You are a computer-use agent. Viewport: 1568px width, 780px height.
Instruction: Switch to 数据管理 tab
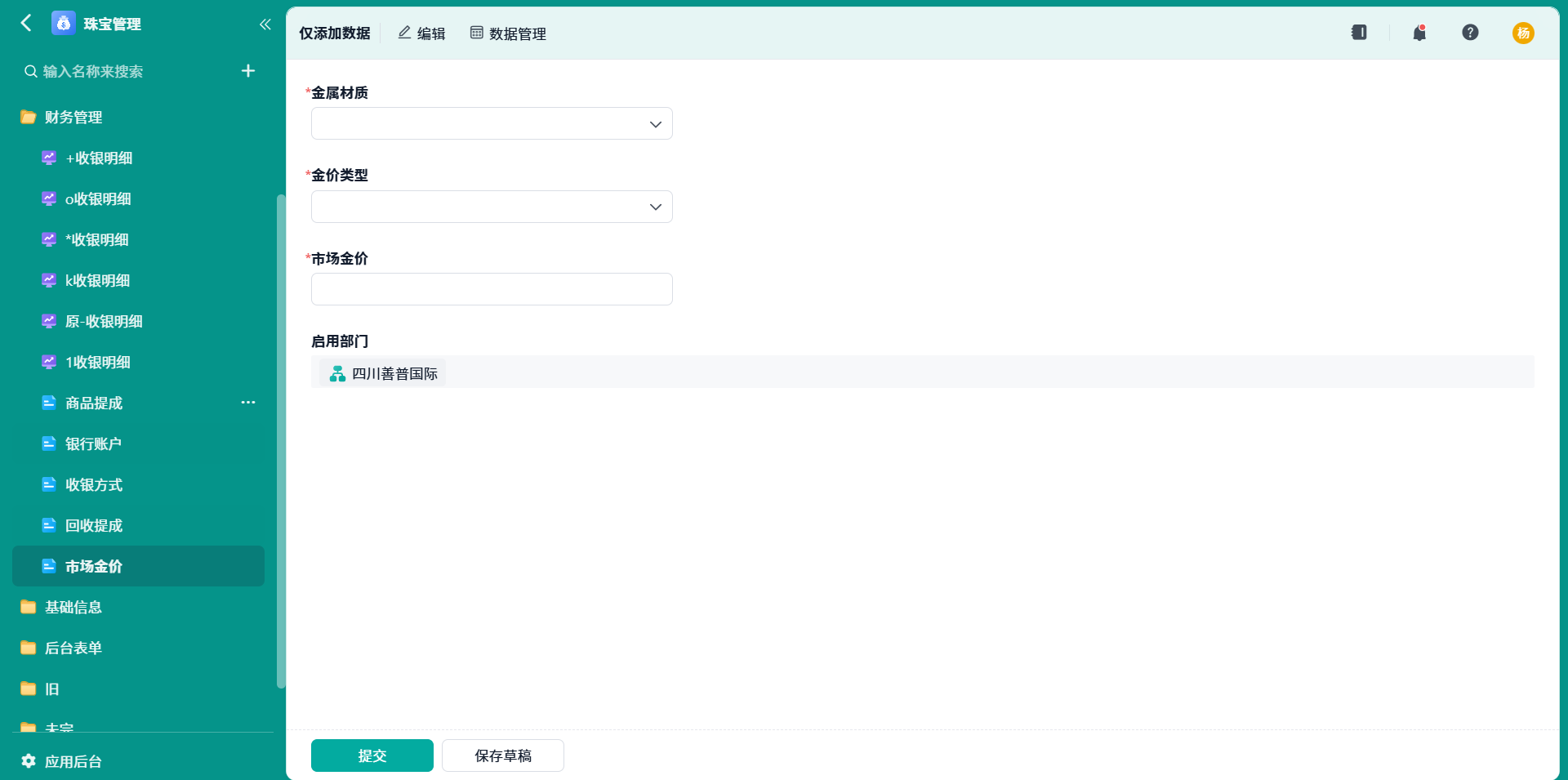coord(508,33)
